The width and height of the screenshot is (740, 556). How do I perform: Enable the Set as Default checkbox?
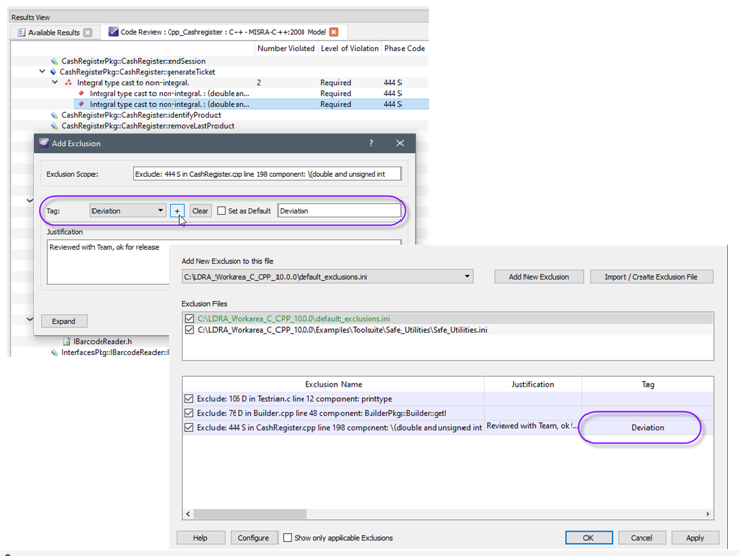(x=221, y=211)
